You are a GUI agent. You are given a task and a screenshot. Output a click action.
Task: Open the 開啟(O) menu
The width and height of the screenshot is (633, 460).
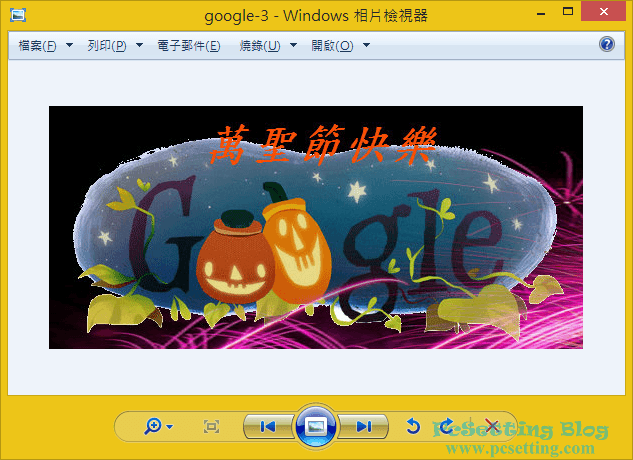pyautogui.click(x=332, y=46)
